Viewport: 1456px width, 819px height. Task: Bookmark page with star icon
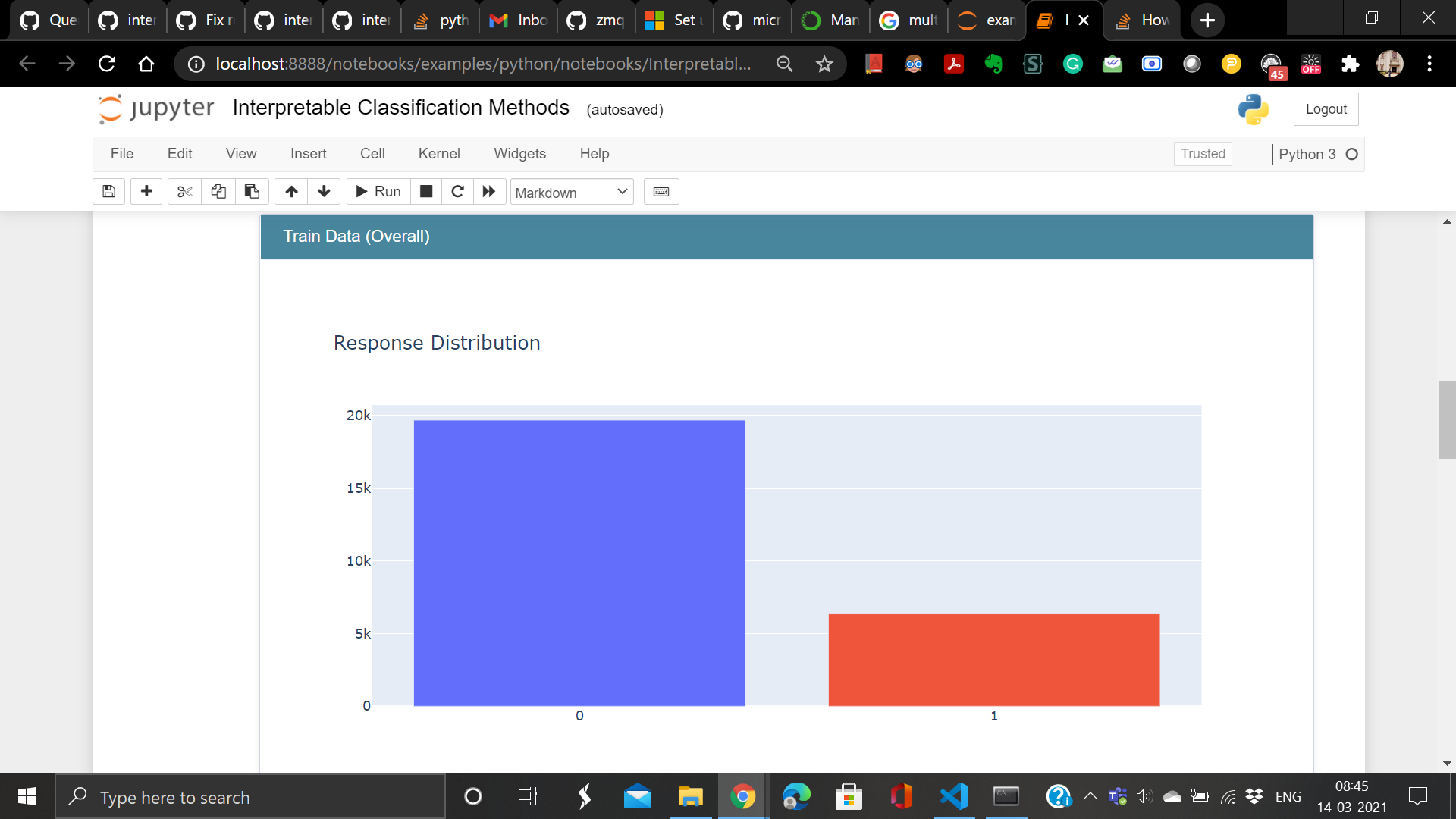(x=824, y=64)
